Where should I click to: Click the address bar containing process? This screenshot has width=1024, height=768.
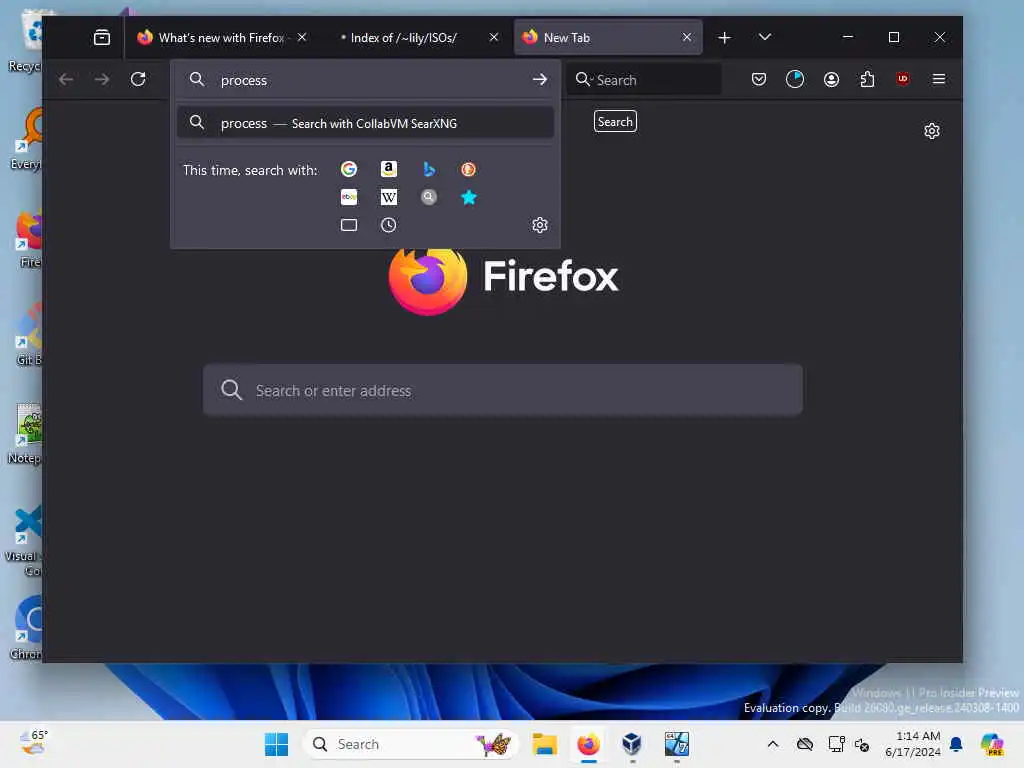(x=366, y=80)
